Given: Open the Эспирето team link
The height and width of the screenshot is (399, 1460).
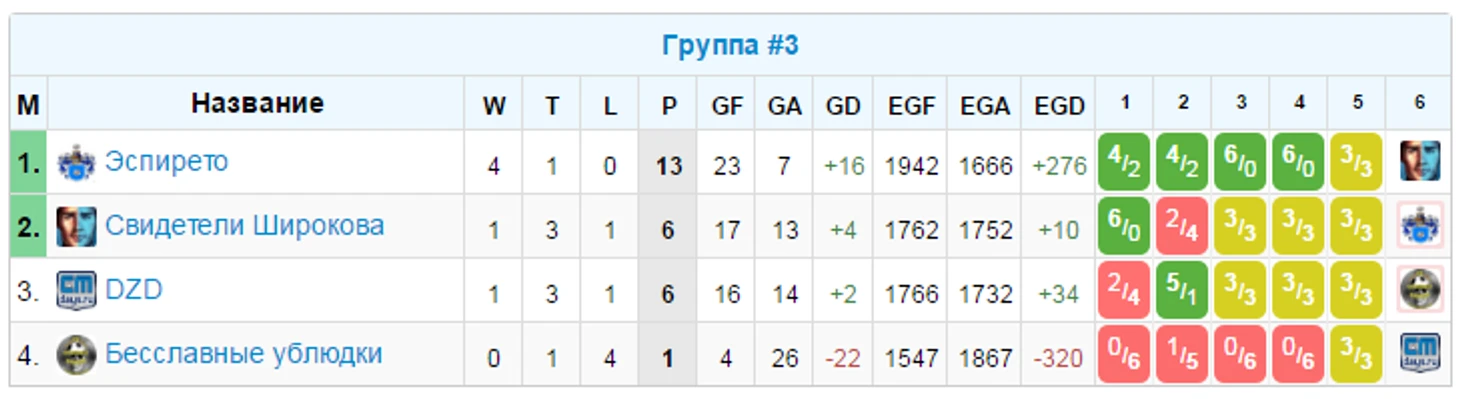Looking at the screenshot, I should point(167,162).
